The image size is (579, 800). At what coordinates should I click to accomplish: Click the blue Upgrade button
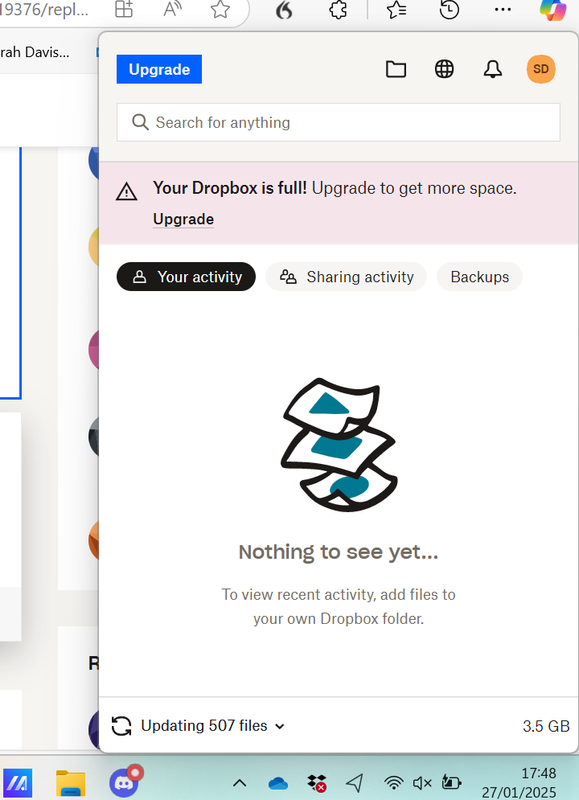pos(159,69)
